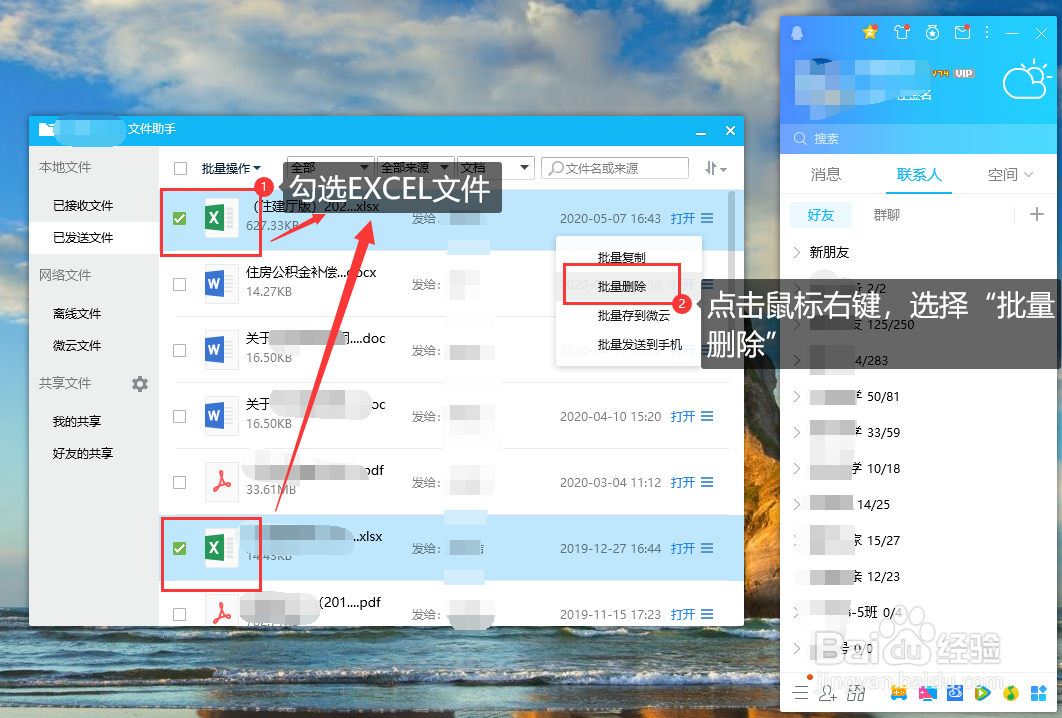Image resolution: width=1062 pixels, height=718 pixels.
Task: Open the Weiyun cloud icon in QQ bottom bar
Action: point(955,693)
